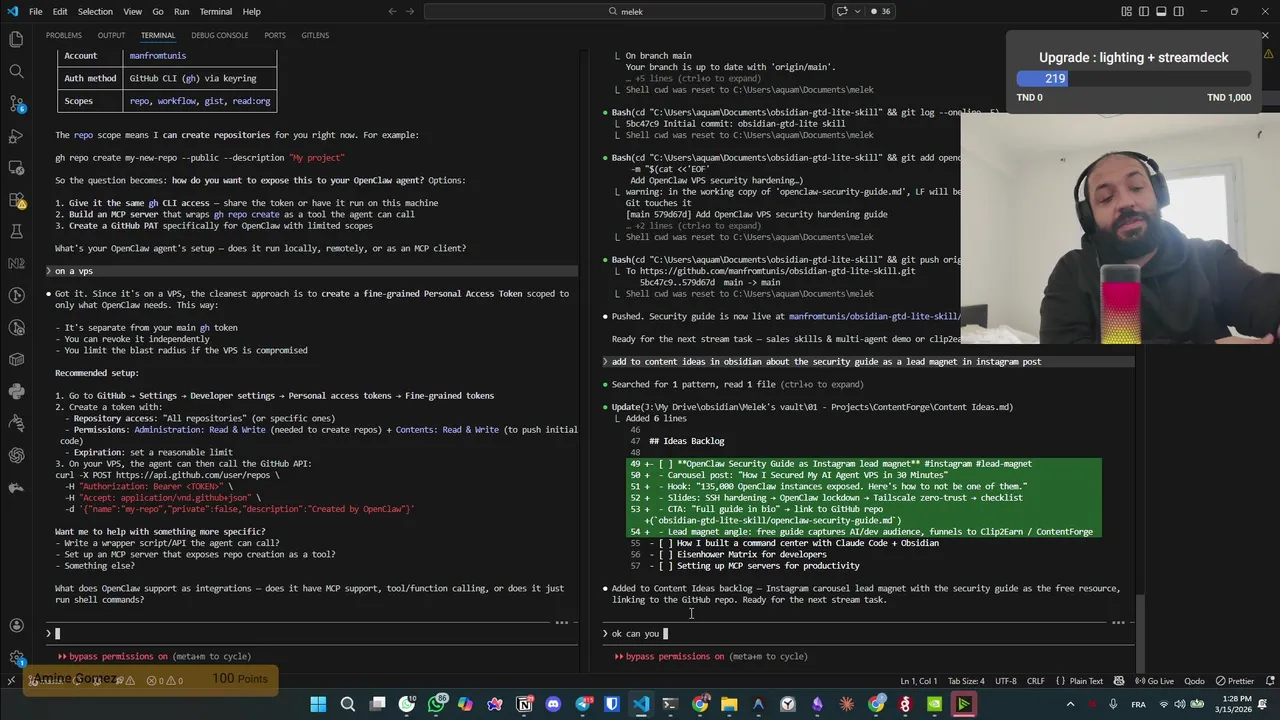Open the Run menu
1280x720 pixels.
click(x=181, y=11)
